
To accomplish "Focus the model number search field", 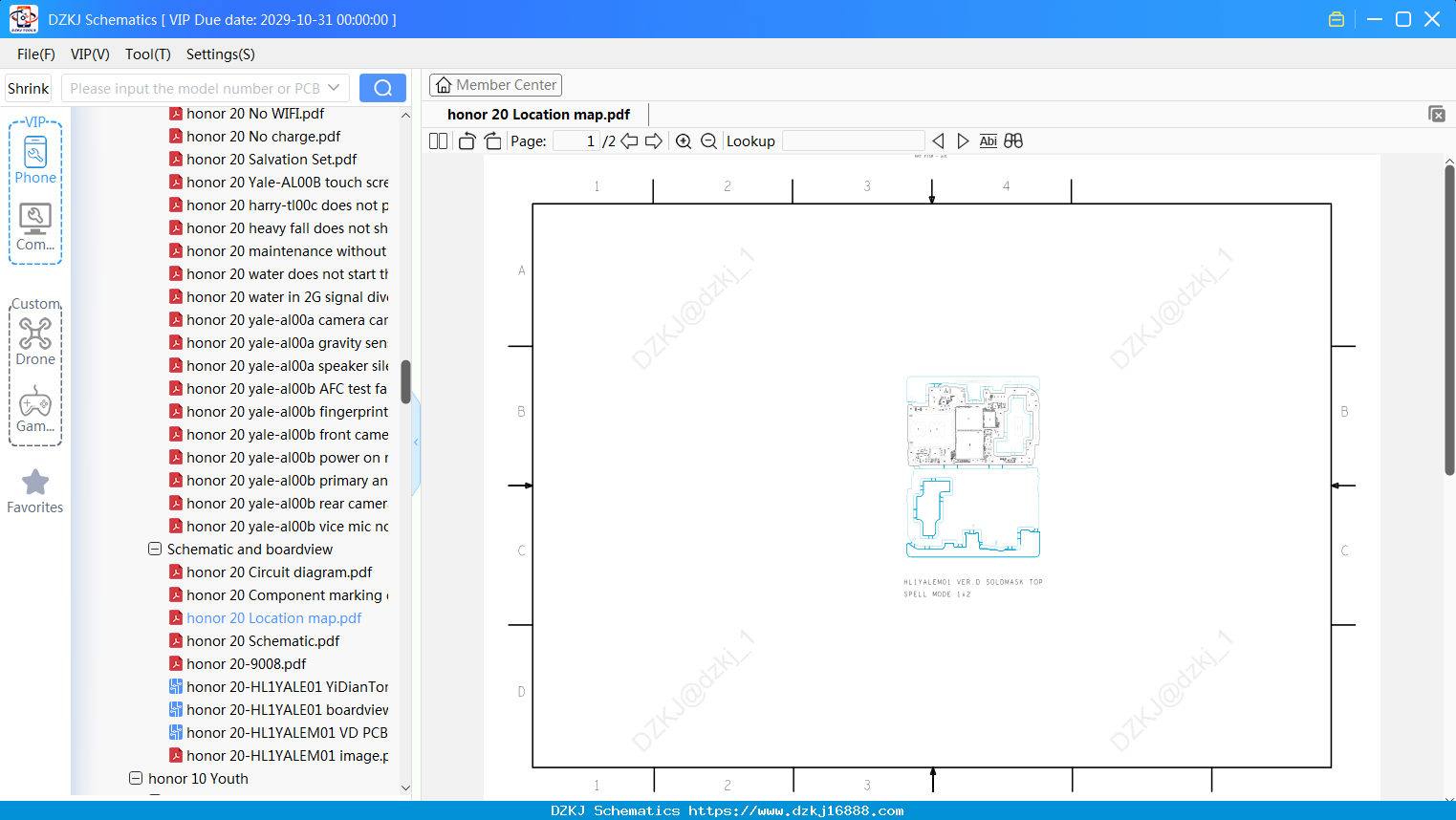I will pos(194,88).
